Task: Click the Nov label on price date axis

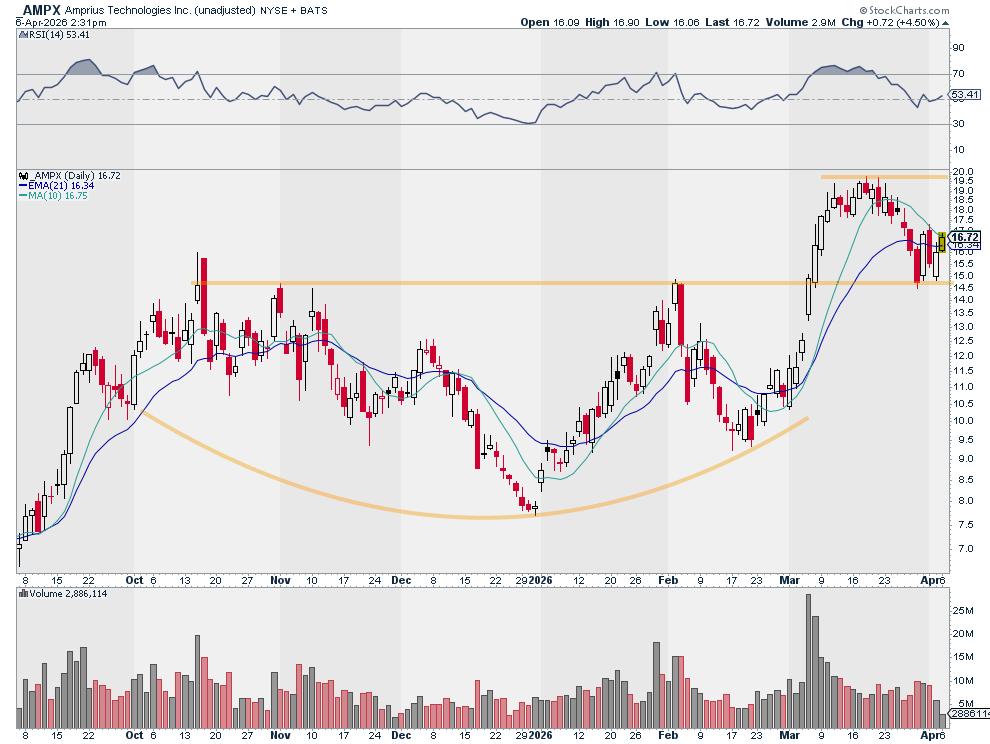Action: (x=280, y=580)
